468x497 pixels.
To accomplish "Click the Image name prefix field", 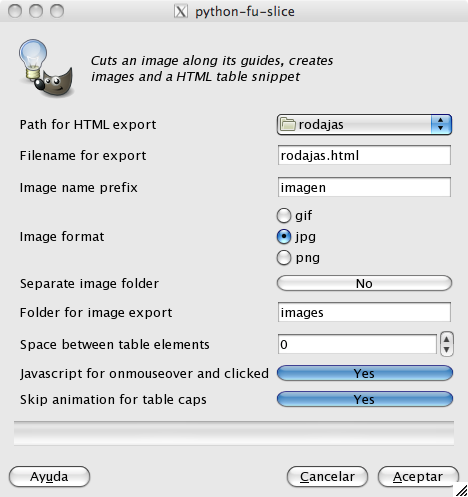I will pos(364,187).
